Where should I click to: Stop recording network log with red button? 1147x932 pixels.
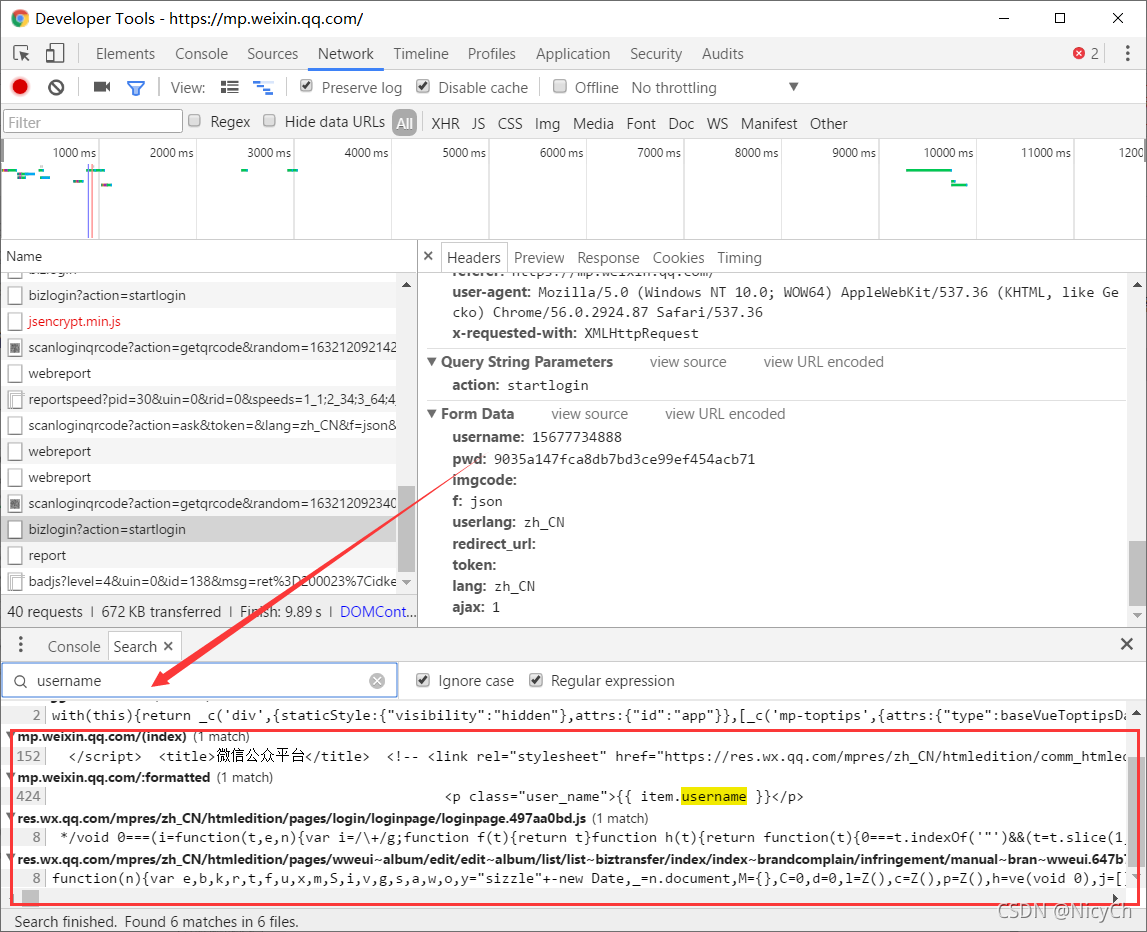pos(20,87)
